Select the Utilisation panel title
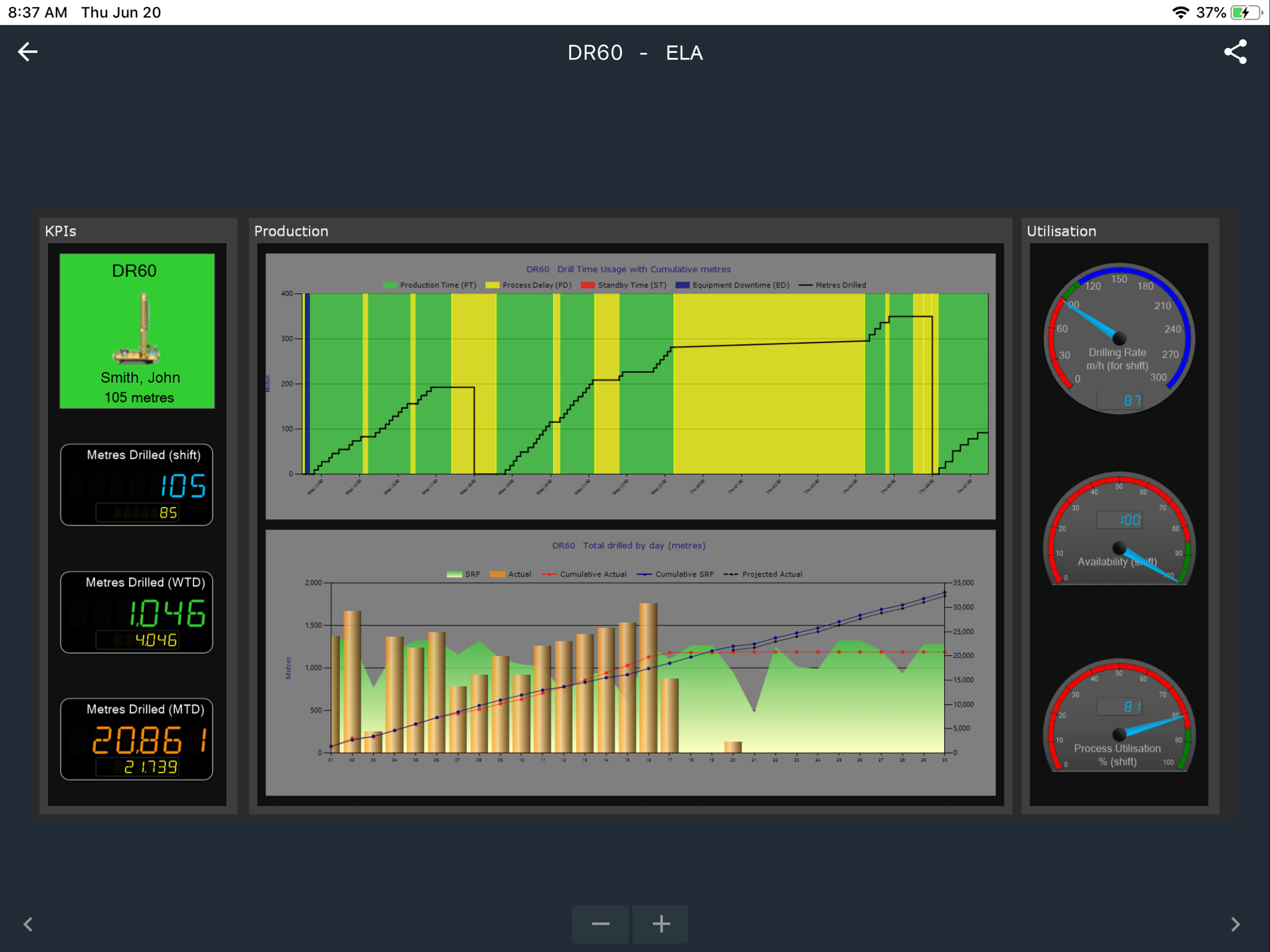Image resolution: width=1270 pixels, height=952 pixels. click(x=1061, y=231)
